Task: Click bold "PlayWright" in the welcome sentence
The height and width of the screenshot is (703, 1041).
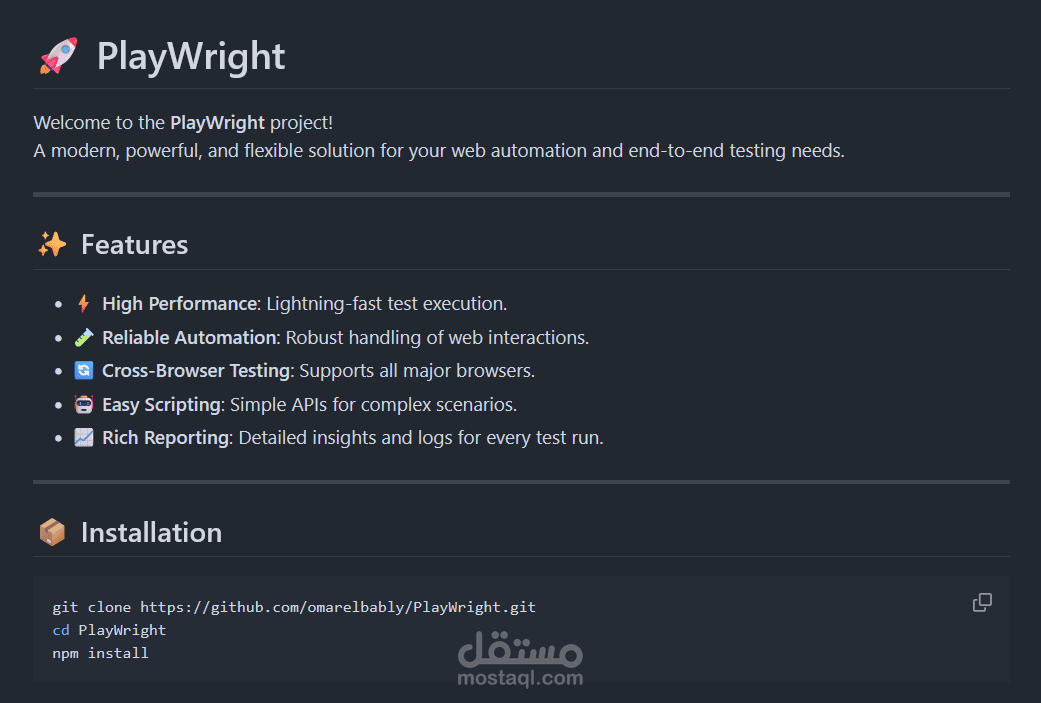Action: point(217,123)
